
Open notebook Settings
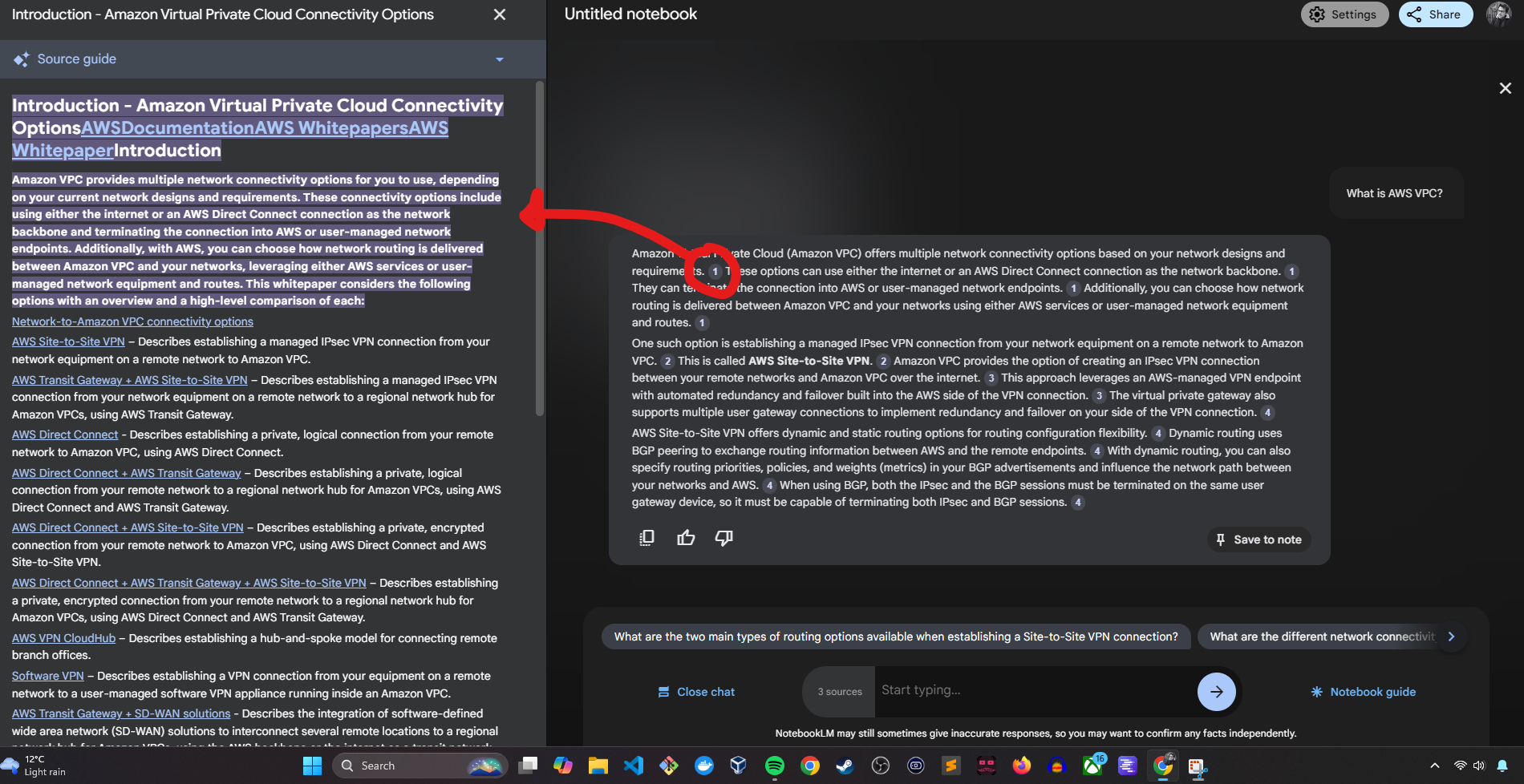tap(1344, 14)
